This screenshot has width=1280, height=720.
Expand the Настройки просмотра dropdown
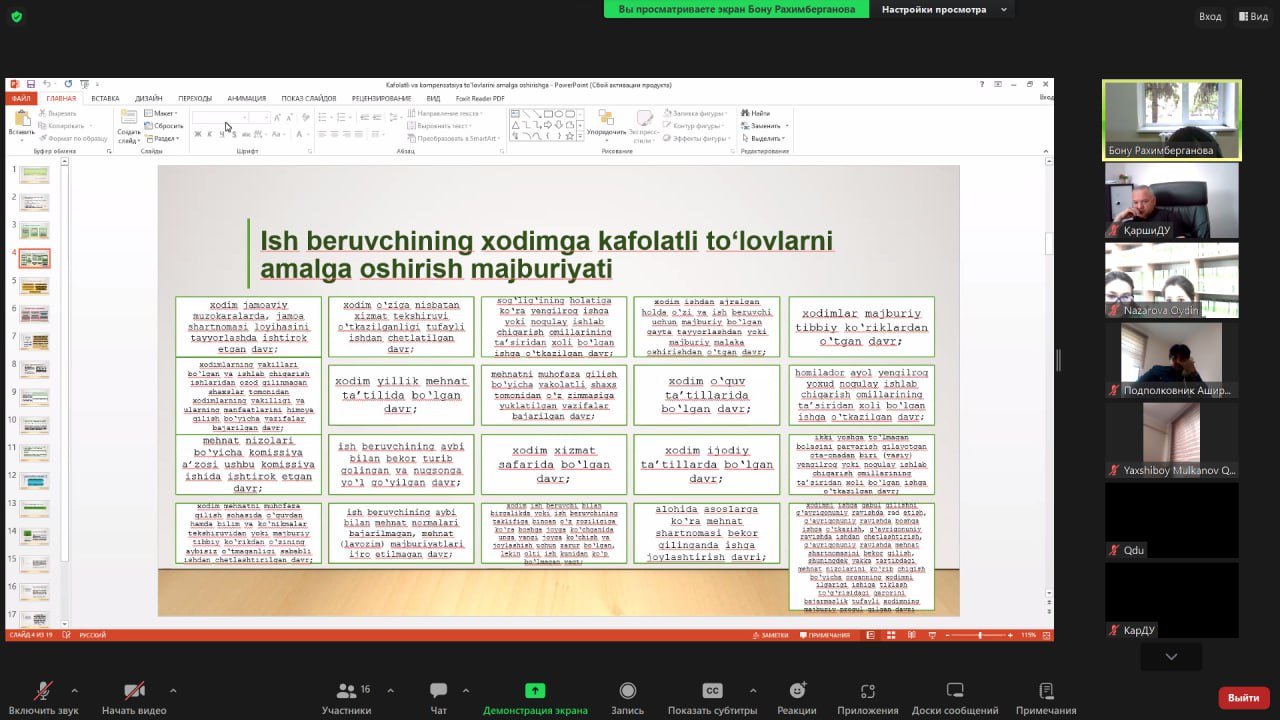tap(945, 9)
